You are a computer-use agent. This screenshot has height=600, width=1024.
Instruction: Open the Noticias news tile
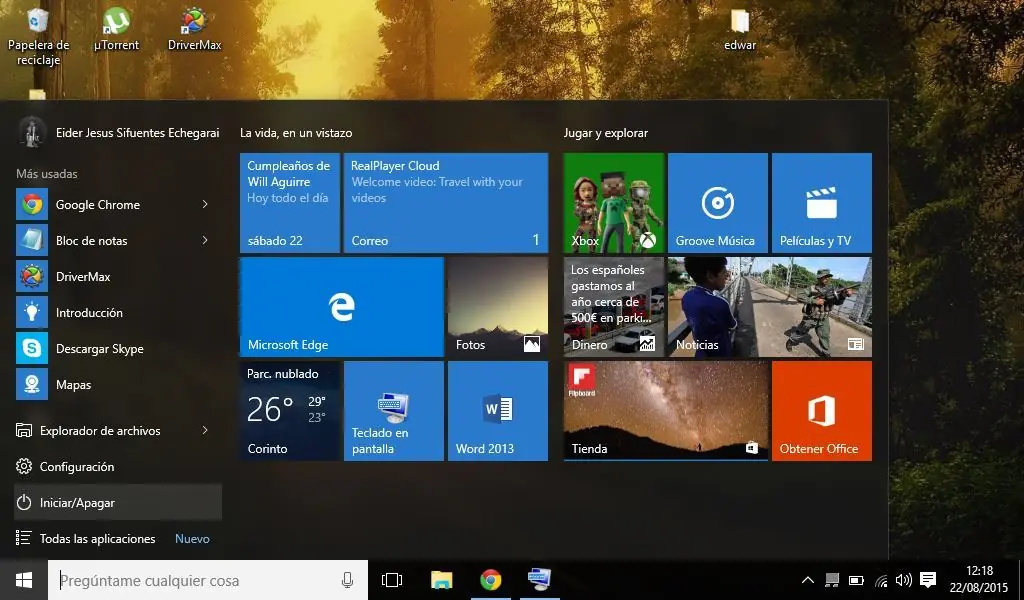tap(769, 307)
